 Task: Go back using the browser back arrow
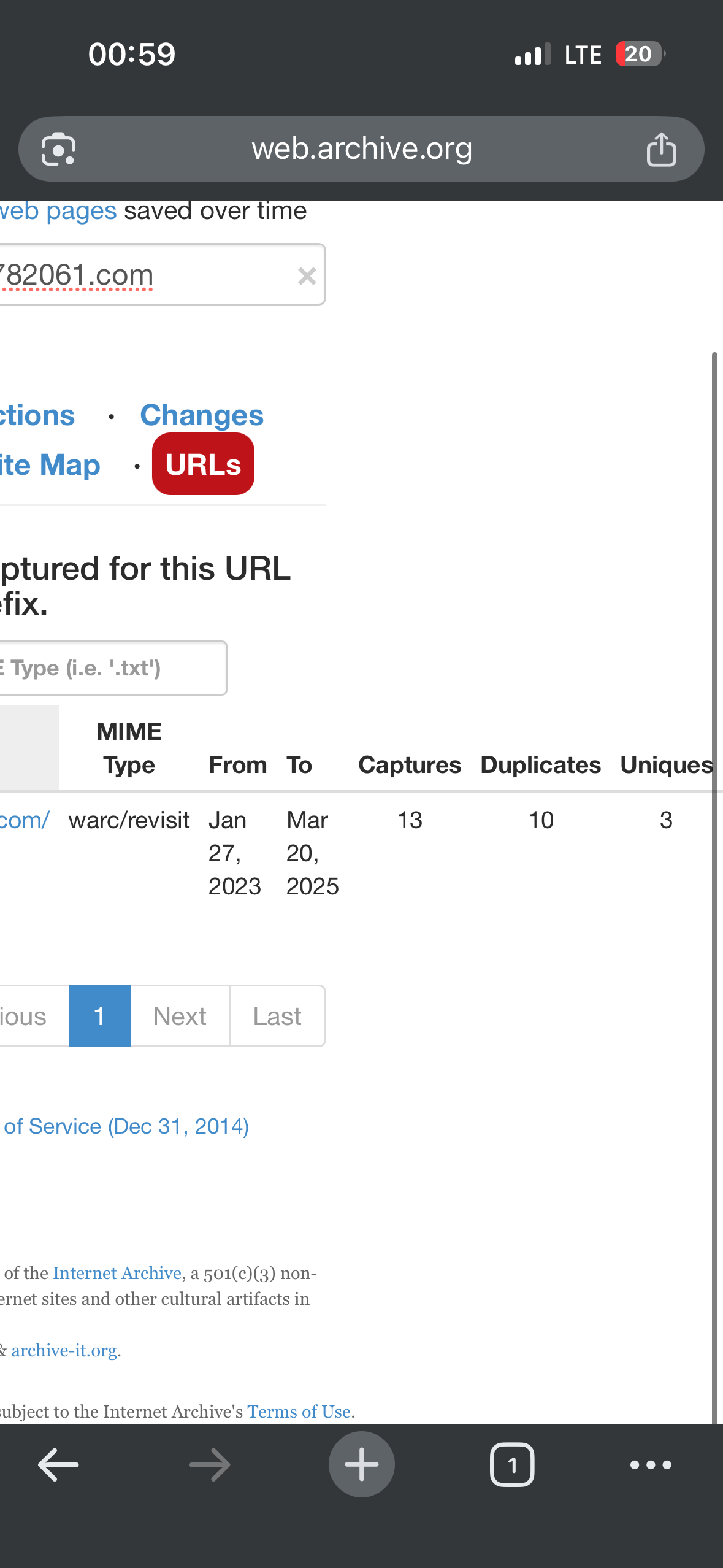(x=58, y=1464)
